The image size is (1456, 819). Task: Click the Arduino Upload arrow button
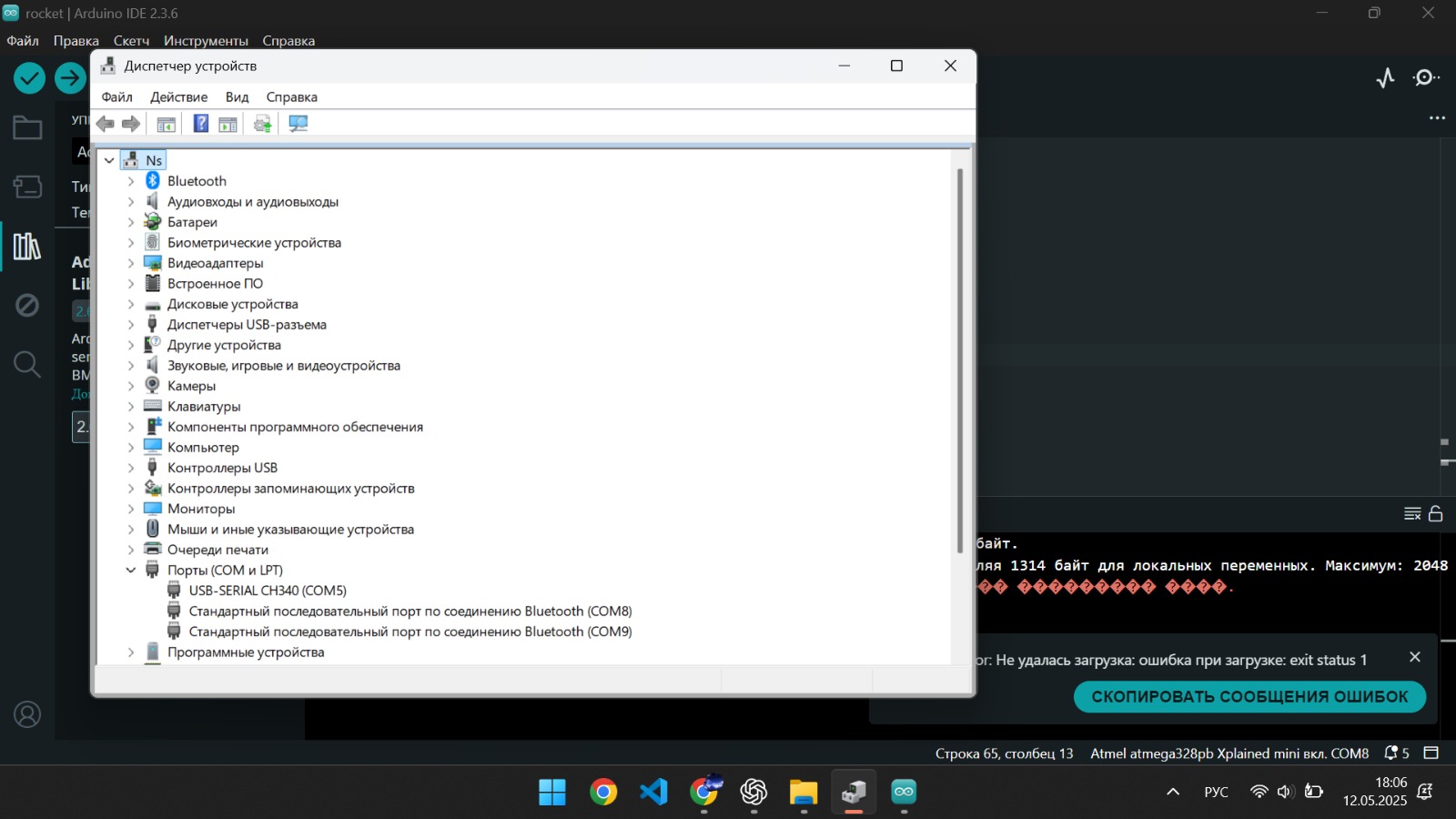click(x=70, y=78)
